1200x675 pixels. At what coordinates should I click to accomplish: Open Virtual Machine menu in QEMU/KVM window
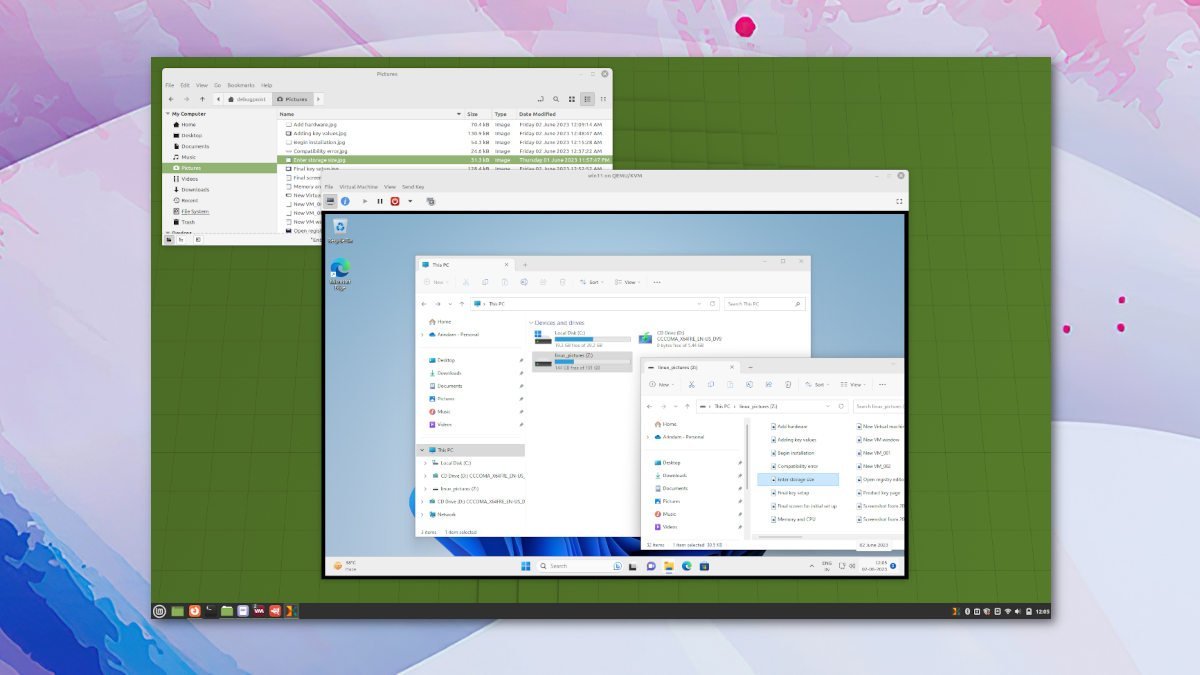(x=358, y=187)
